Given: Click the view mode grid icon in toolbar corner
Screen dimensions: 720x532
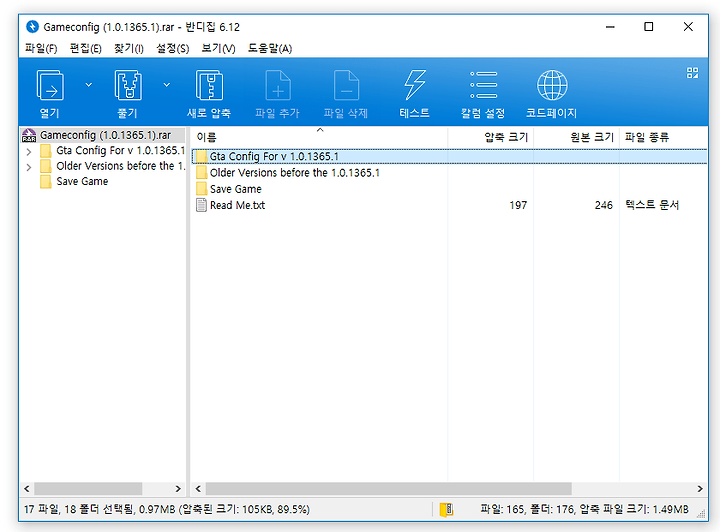Looking at the screenshot, I should coord(692,73).
